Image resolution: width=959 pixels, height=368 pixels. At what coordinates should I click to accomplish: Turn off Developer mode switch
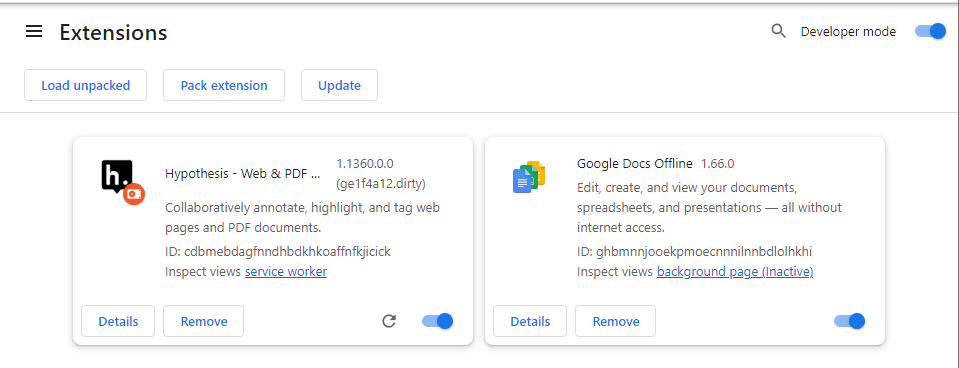click(930, 31)
